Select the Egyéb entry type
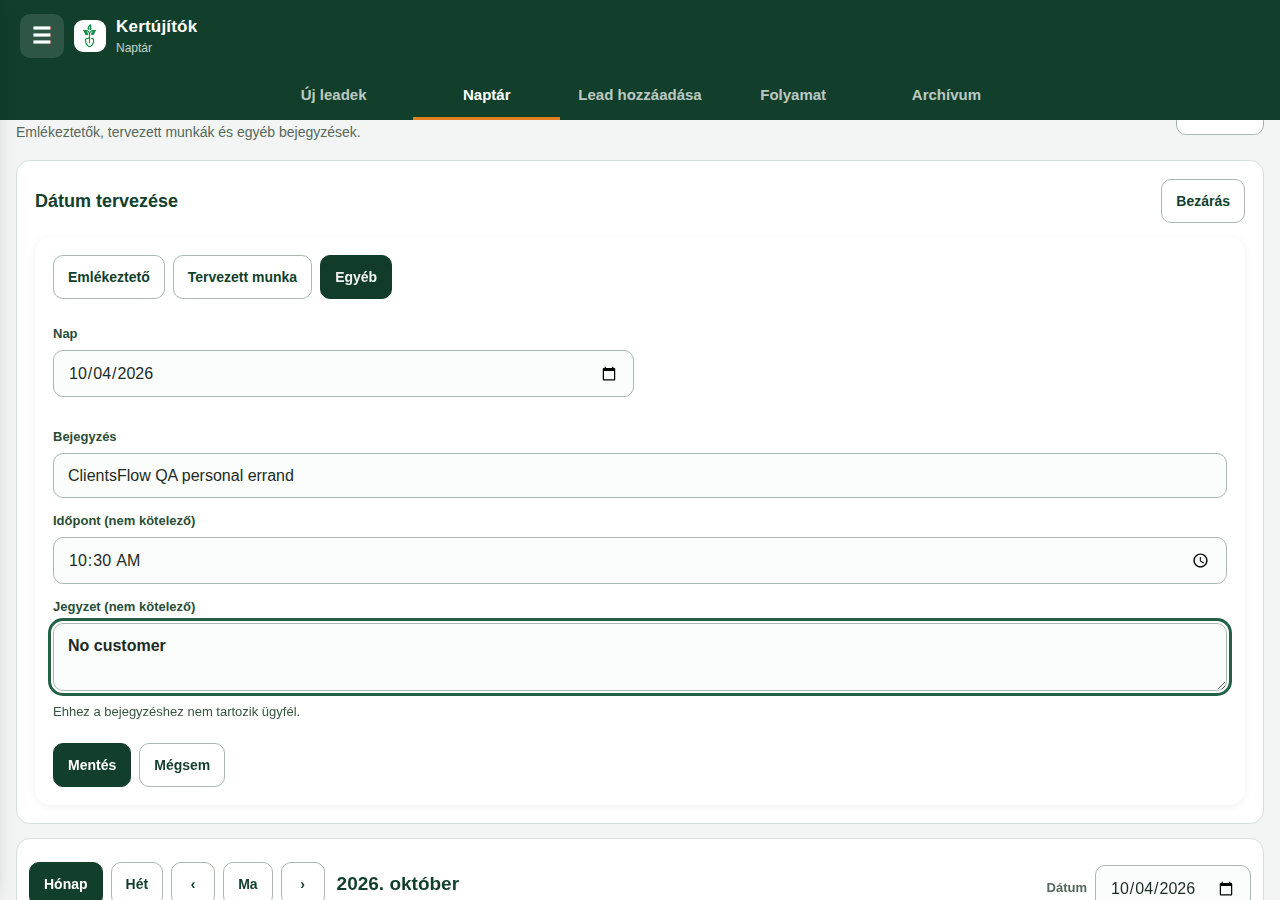 click(x=356, y=277)
